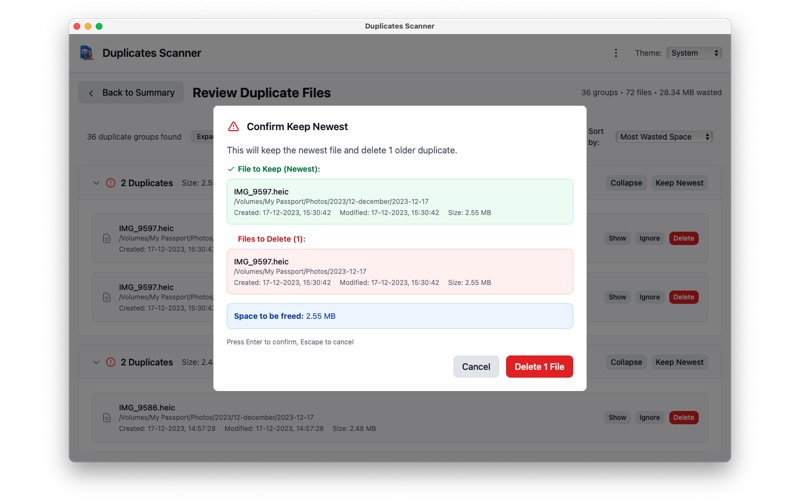
Task: Click Collapse button of second duplicates group
Action: [x=626, y=362]
